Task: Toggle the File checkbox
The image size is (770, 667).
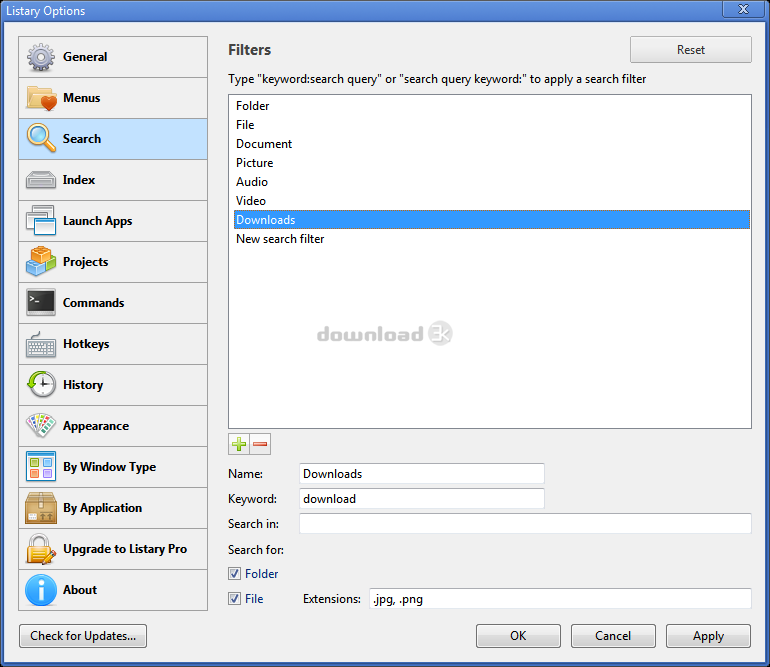Action: click(234, 599)
